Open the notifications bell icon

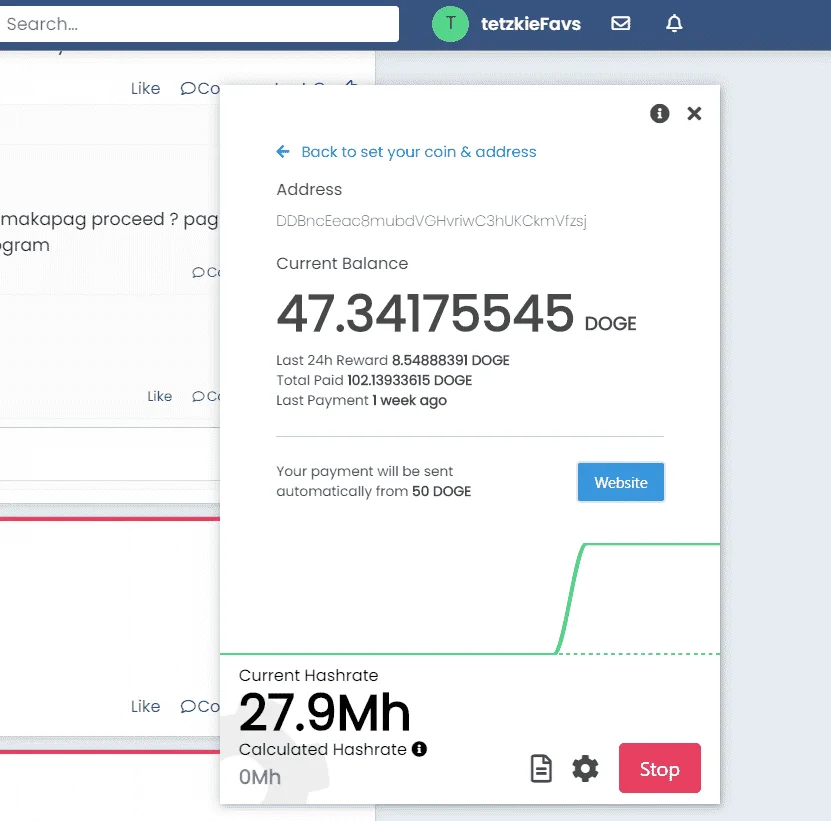click(x=674, y=23)
